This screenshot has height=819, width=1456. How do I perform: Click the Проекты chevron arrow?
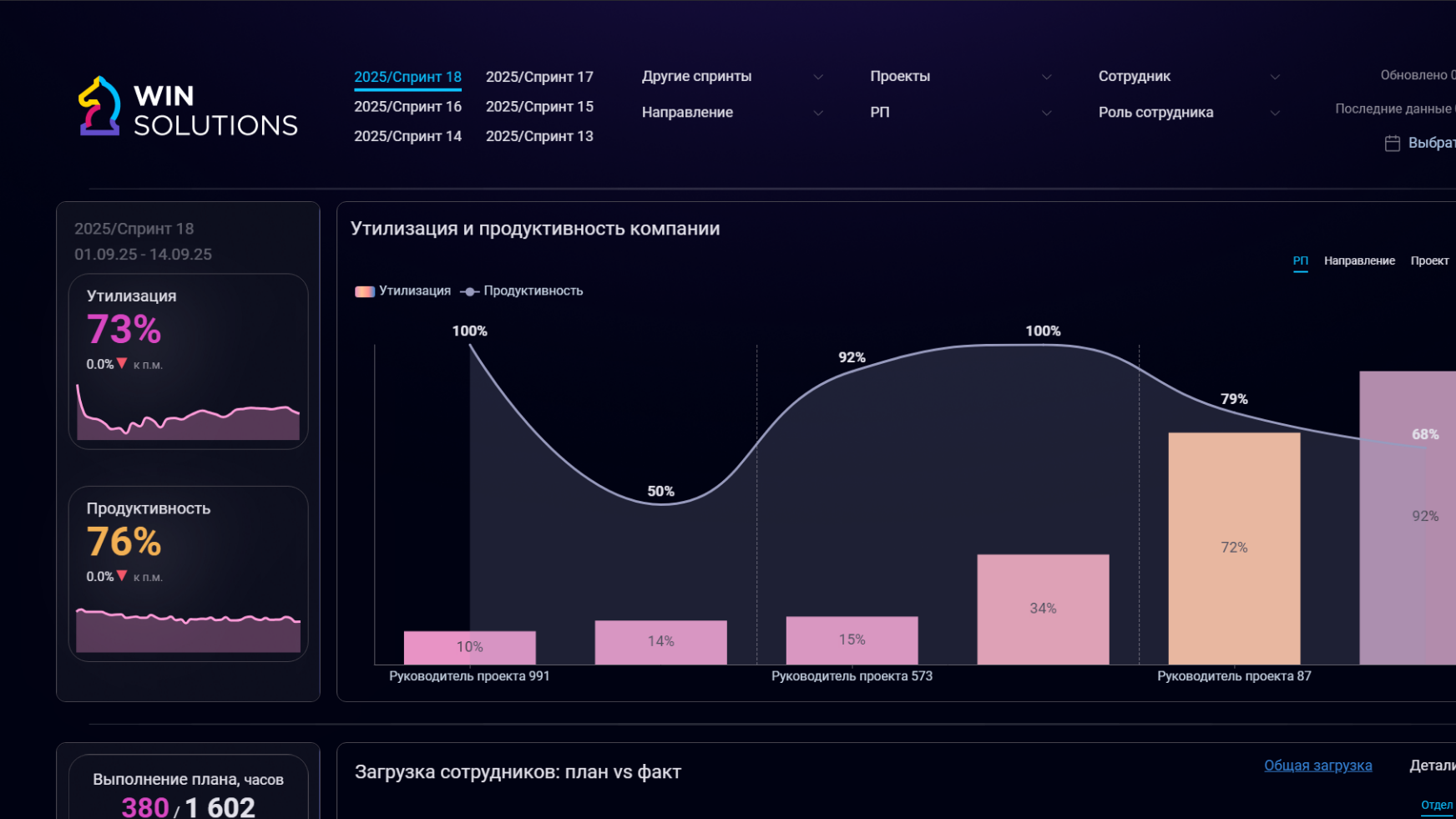point(1046,77)
